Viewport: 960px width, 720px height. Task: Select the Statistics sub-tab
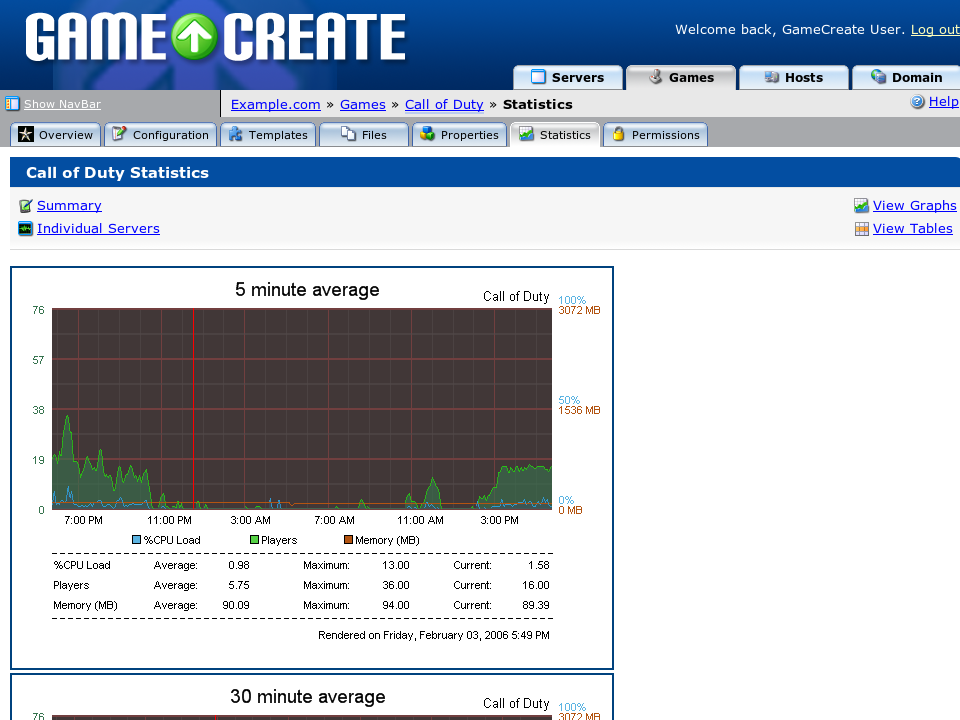(x=555, y=135)
